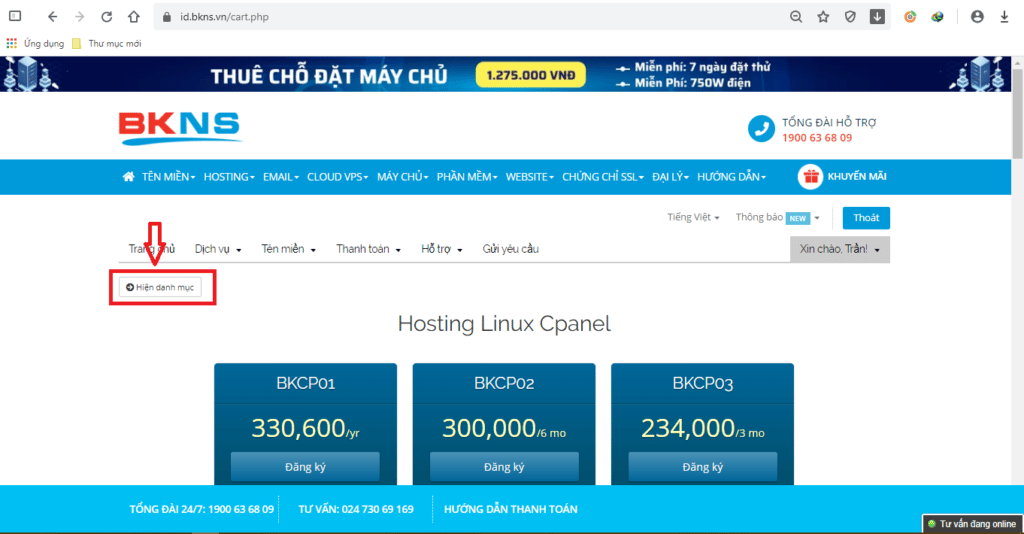Expand the Tên miền blue menu
Viewport: 1024px width, 534px height.
coord(168,177)
